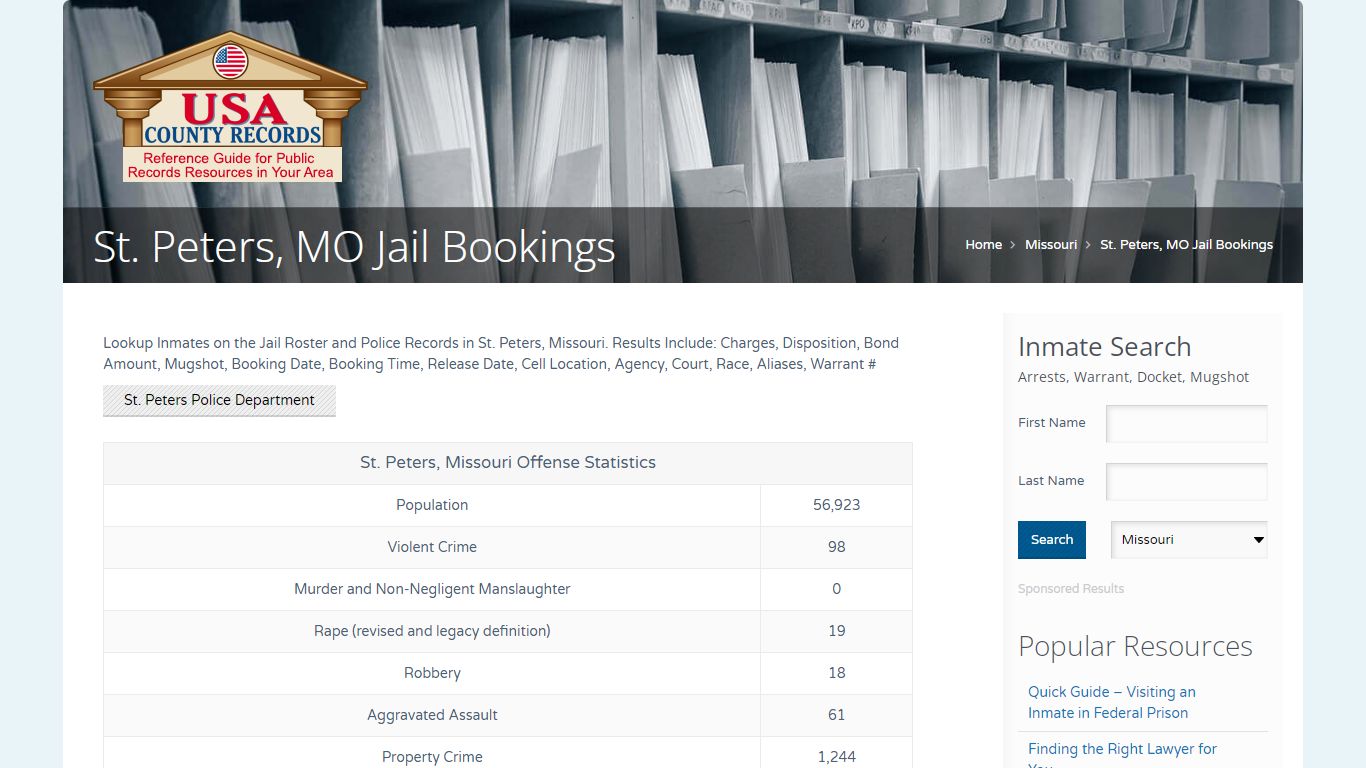
Task: Click the St. Peters Police Department button
Action: click(x=219, y=400)
